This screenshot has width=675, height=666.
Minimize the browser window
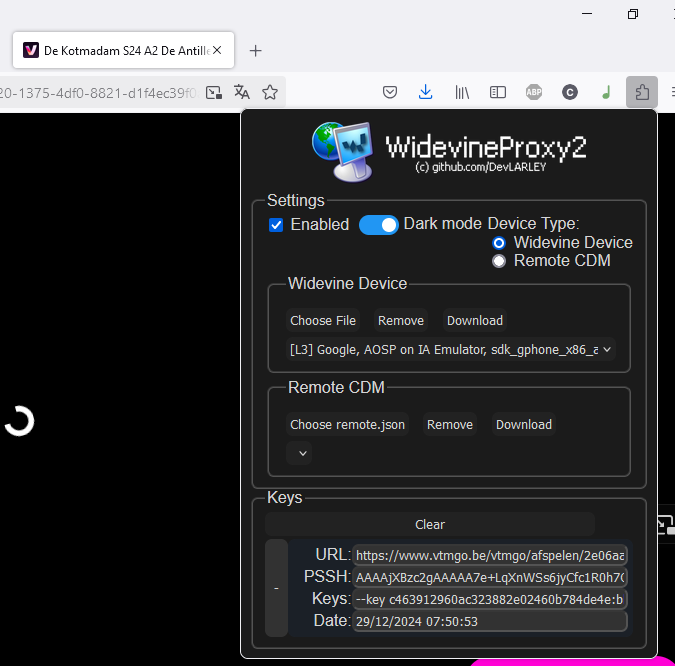[x=587, y=14]
